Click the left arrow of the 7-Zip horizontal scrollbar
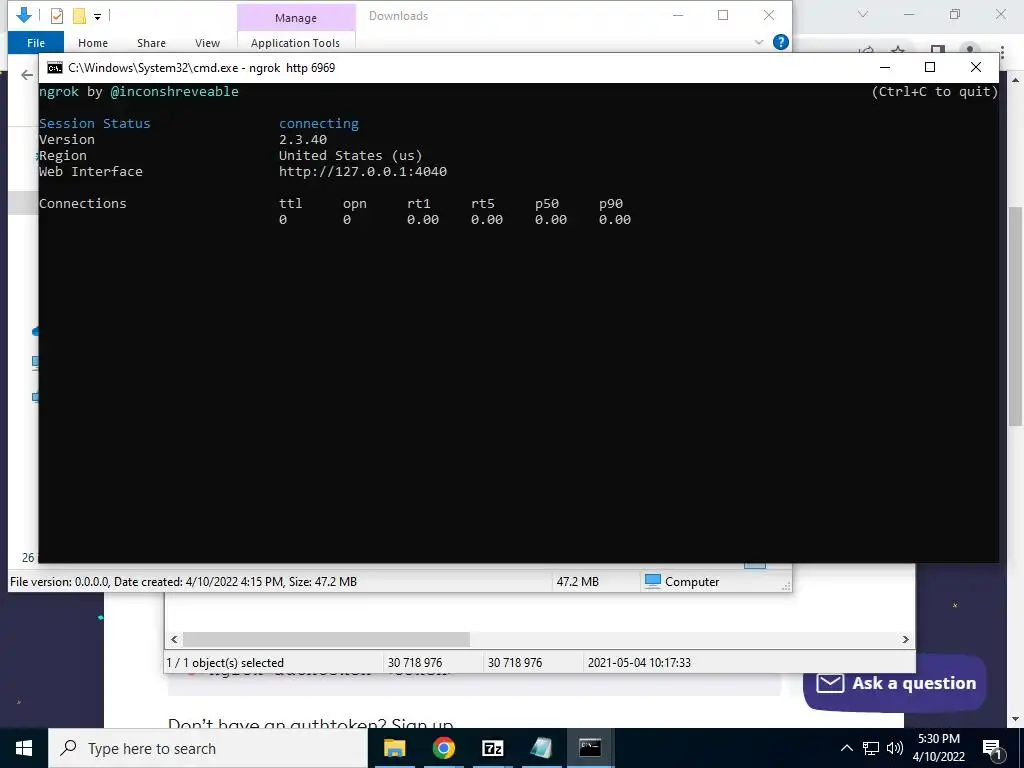Viewport: 1024px width, 768px height. (174, 639)
